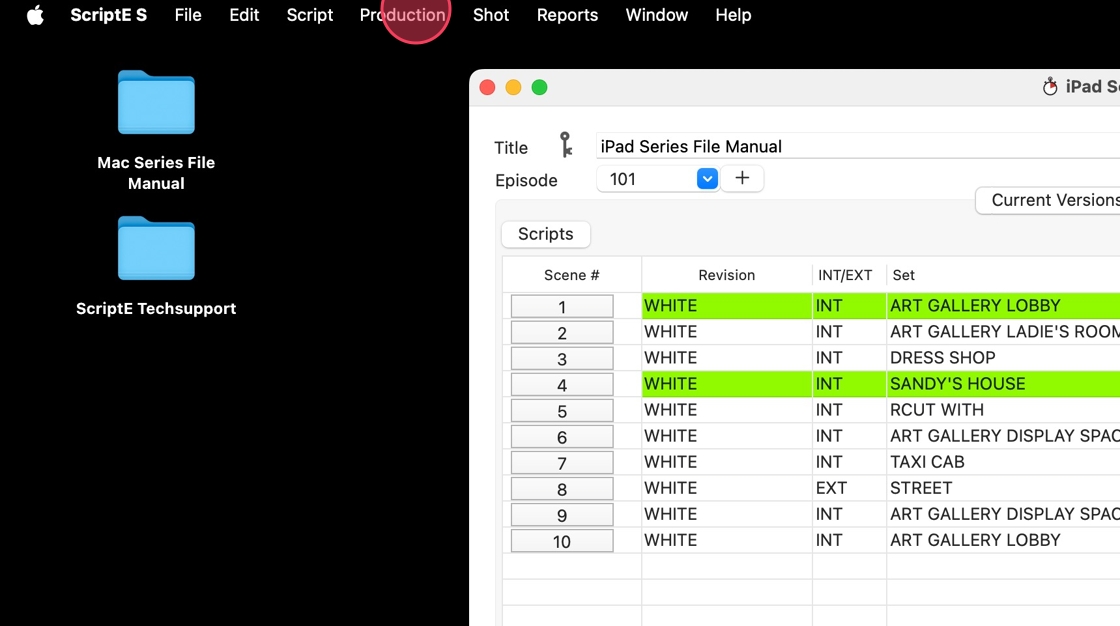Click the Scene # column header

point(571,275)
